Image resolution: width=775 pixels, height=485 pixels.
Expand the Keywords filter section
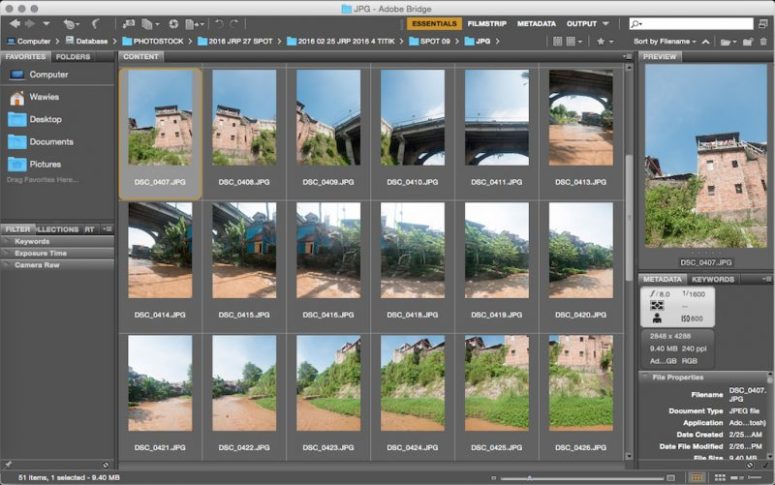(57, 241)
